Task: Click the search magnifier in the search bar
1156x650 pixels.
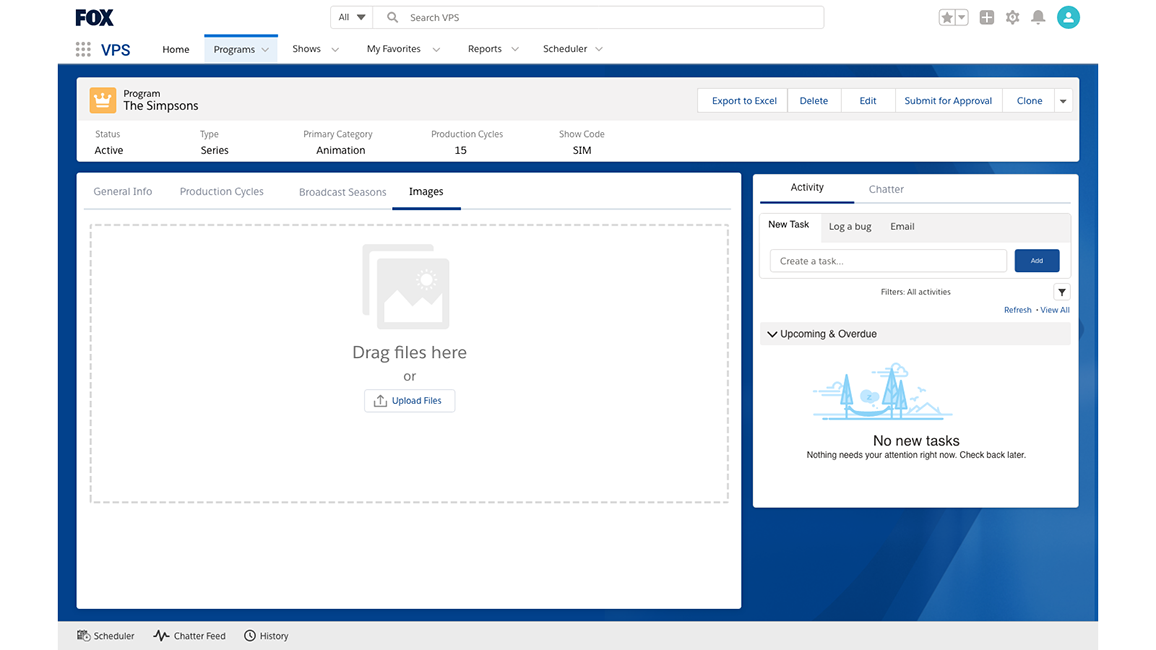Action: [392, 17]
